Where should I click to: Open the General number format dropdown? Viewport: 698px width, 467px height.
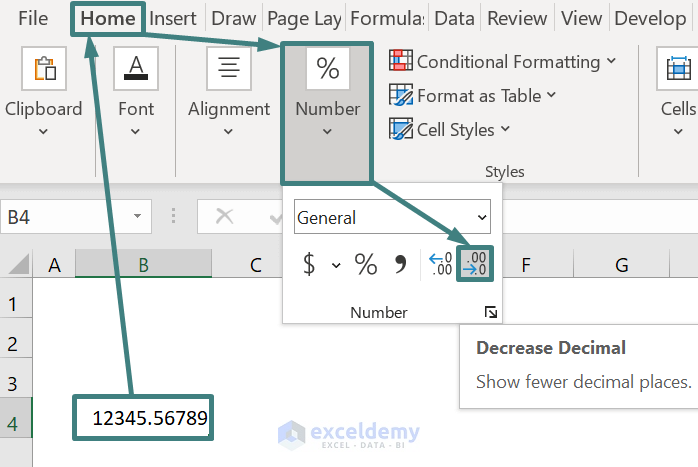coord(392,217)
